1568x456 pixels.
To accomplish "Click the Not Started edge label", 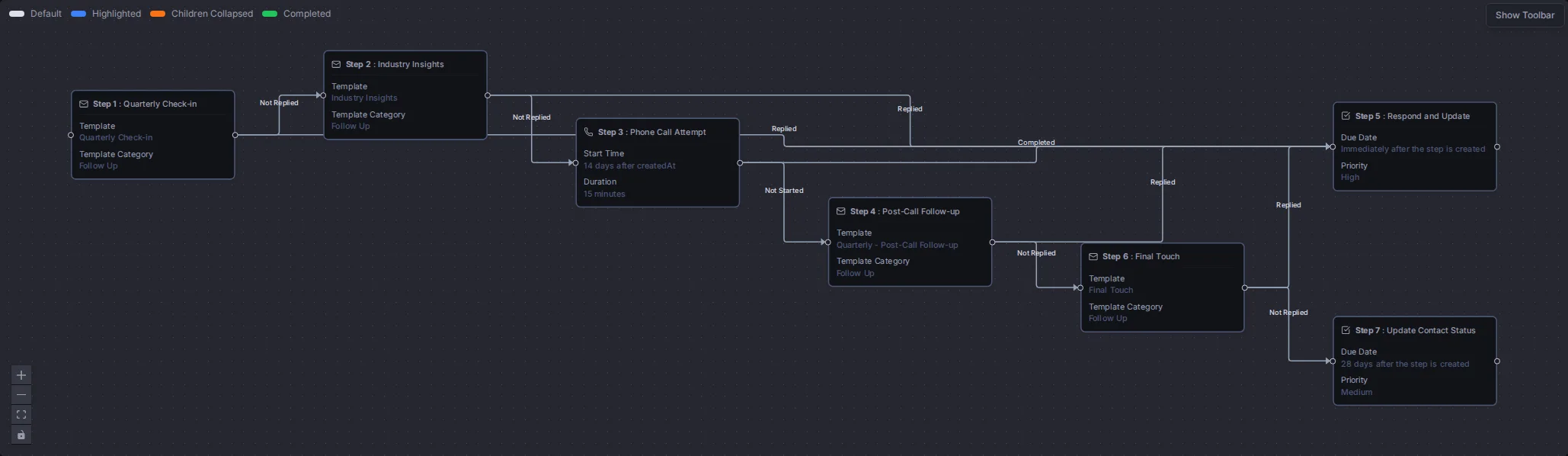I will pyautogui.click(x=784, y=191).
